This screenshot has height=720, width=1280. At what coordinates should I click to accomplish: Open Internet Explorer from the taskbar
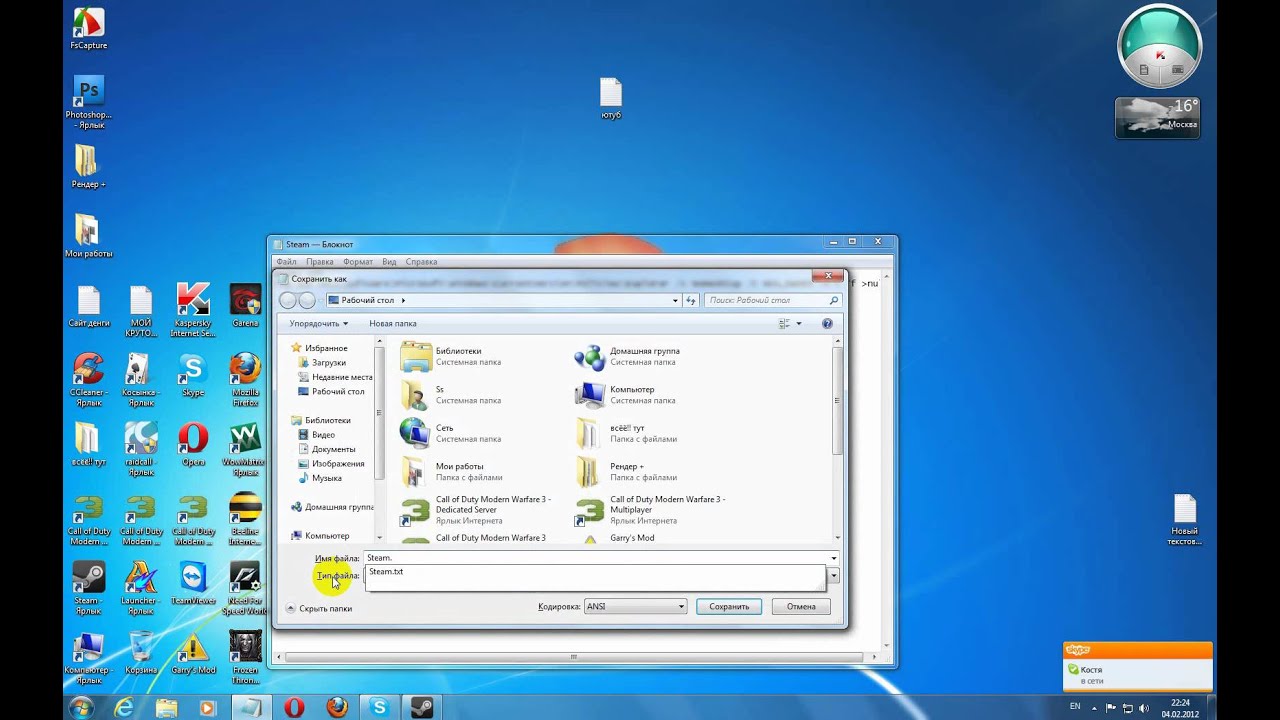(x=124, y=707)
